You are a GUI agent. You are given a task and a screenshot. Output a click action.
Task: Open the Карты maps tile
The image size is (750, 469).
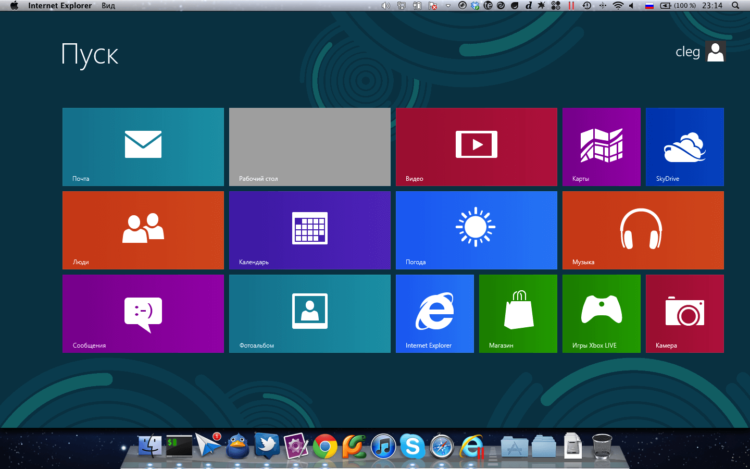click(x=601, y=147)
